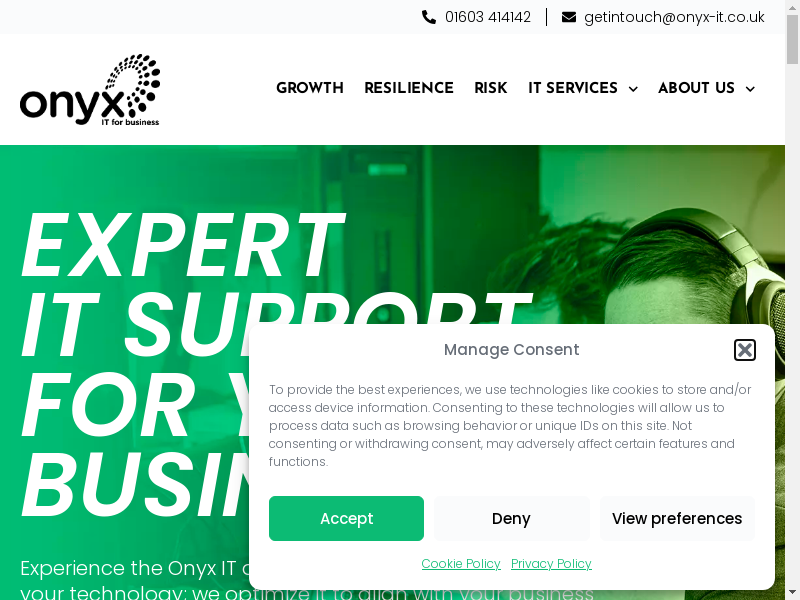The height and width of the screenshot is (600, 800).
Task: Call the 01603 414142 phone number
Action: (488, 17)
